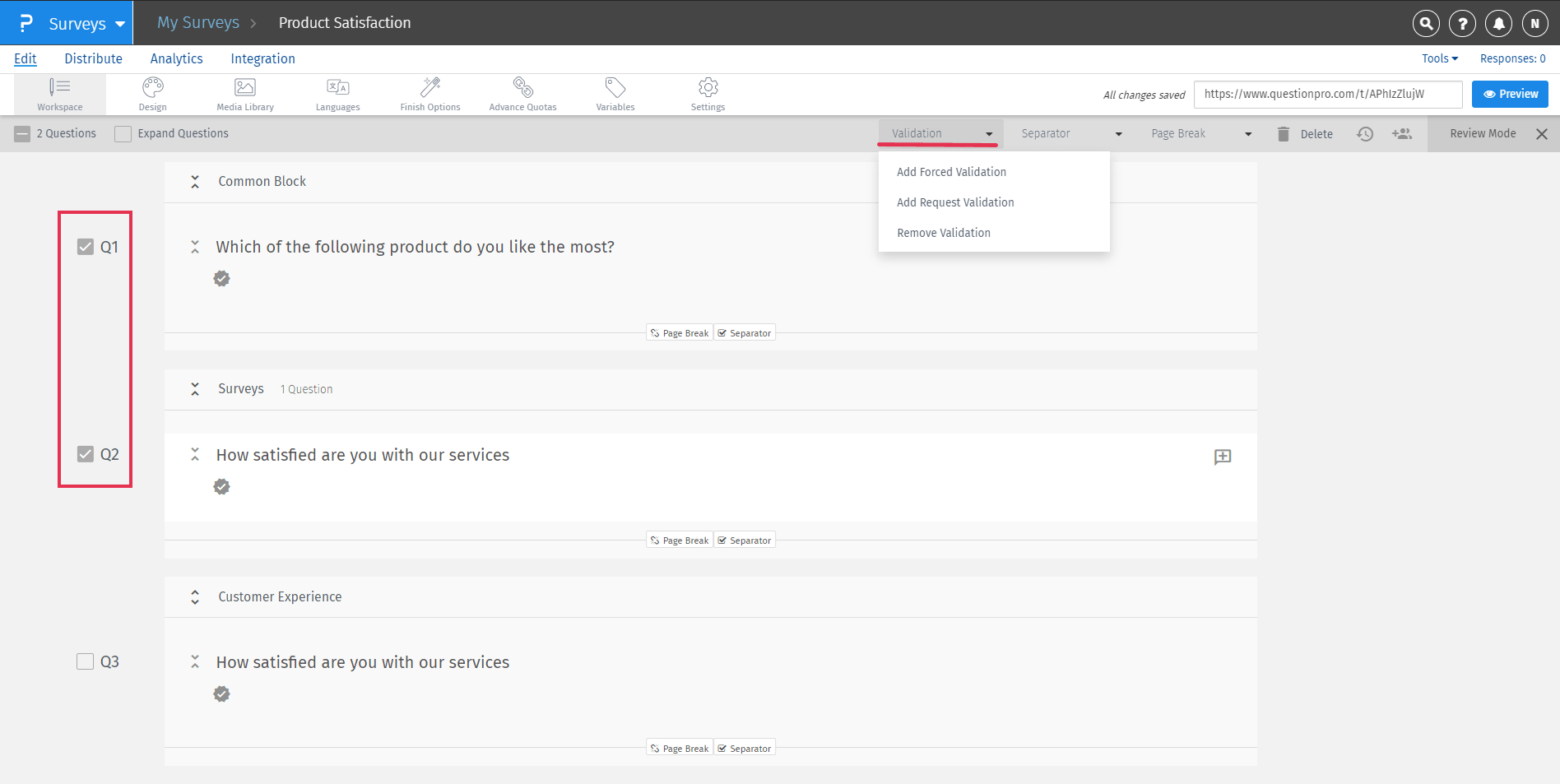Click the verified badge under Q3

point(222,694)
